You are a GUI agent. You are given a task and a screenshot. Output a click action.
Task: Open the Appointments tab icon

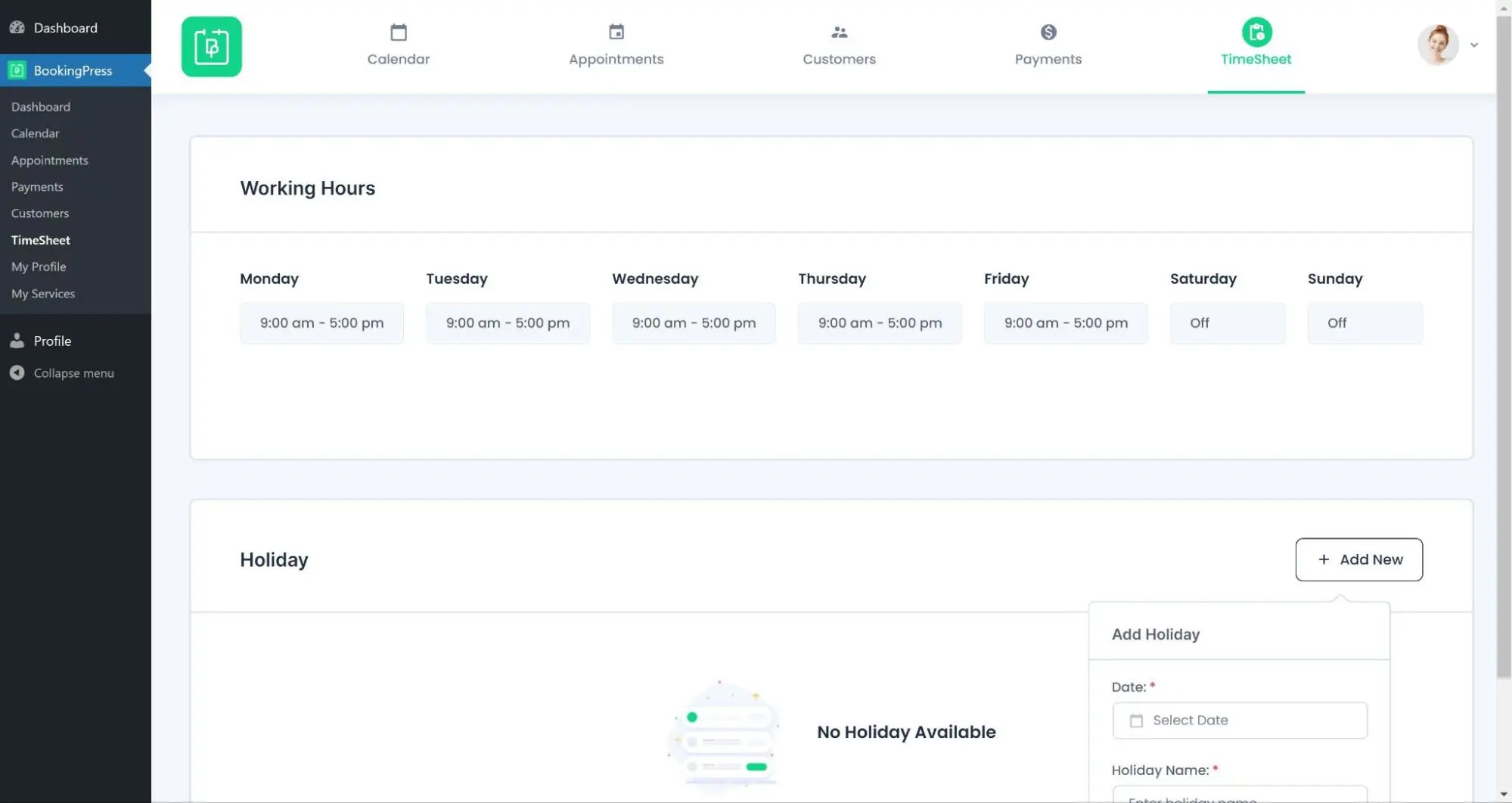point(616,32)
